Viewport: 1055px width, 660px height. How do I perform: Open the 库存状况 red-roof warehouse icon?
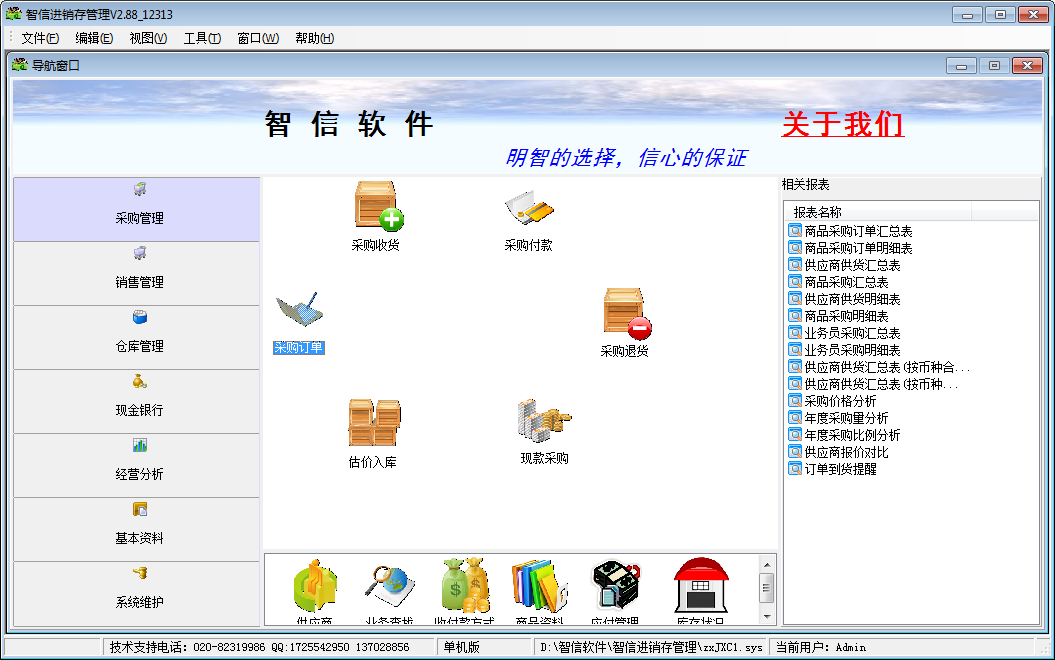[700, 588]
